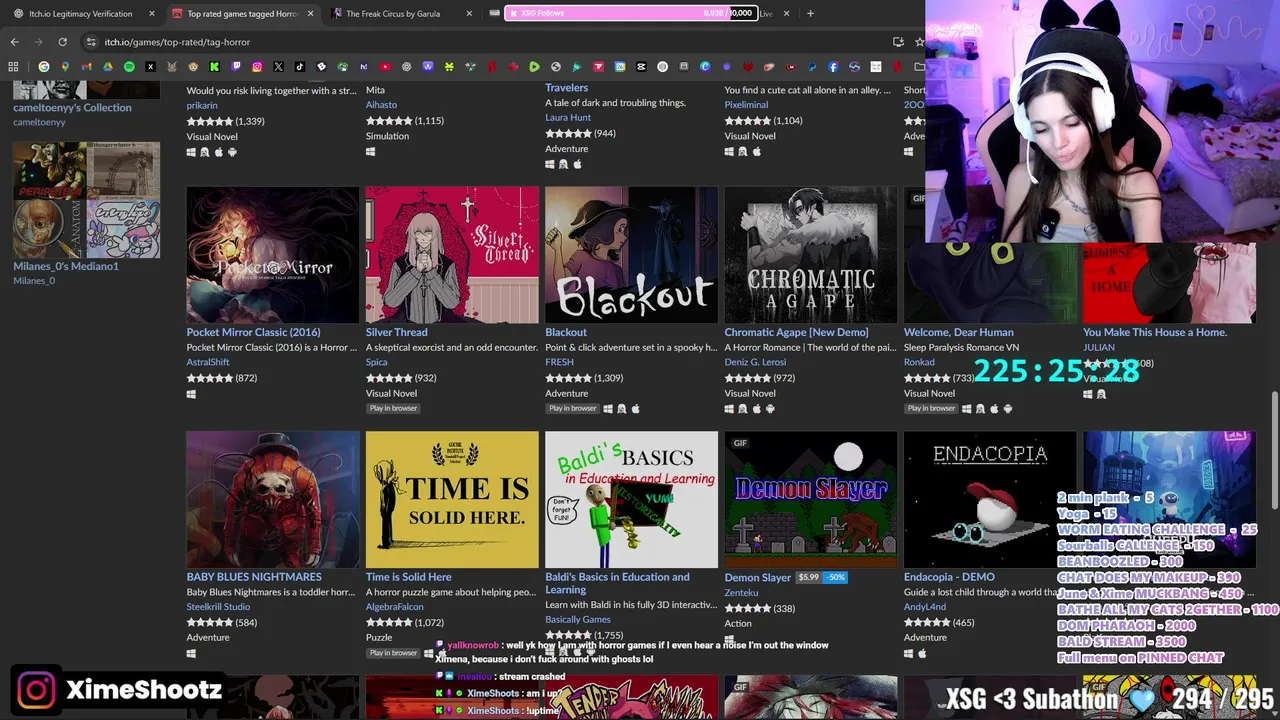Open the TikTok bookmark icon
The image size is (1280, 720).
click(300, 67)
